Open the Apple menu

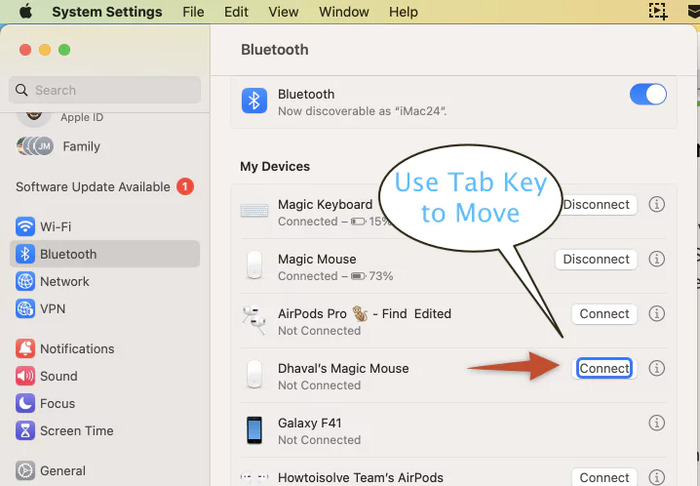tap(26, 11)
